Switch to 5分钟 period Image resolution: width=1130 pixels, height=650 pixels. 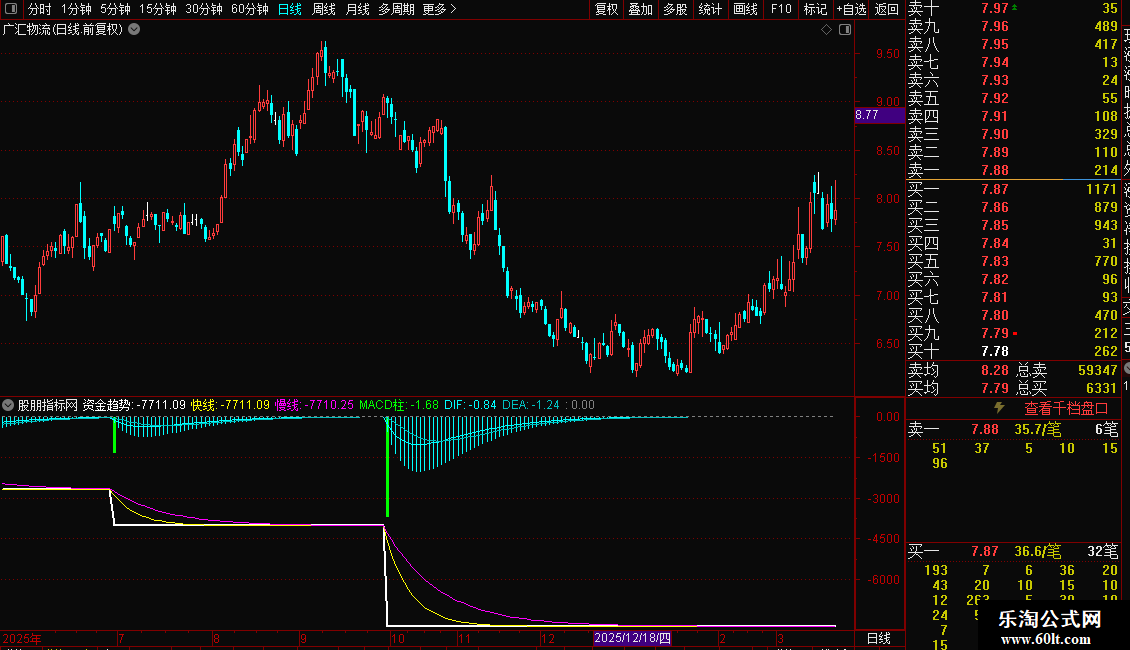(x=115, y=9)
